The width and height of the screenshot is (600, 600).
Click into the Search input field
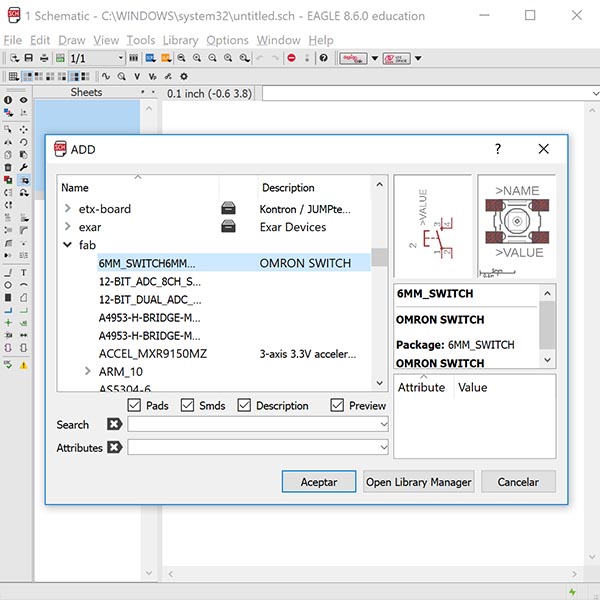pos(258,424)
